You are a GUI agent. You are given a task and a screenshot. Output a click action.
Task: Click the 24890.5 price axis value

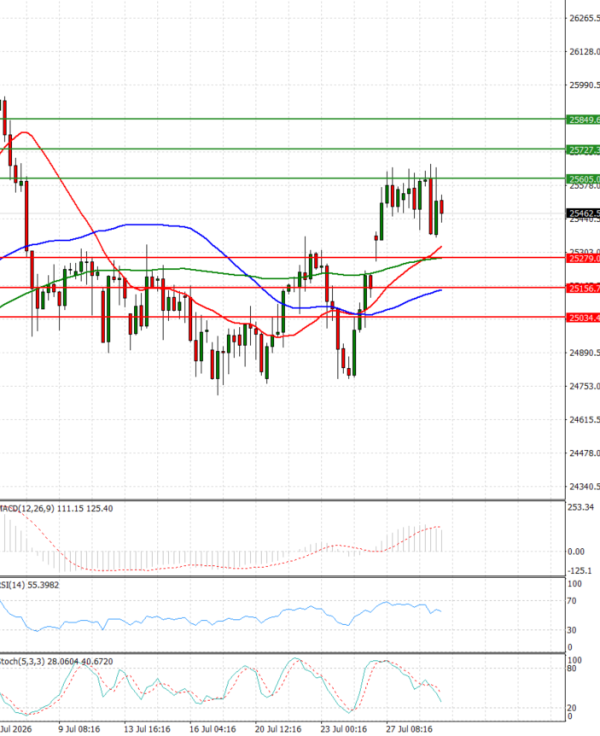584,353
